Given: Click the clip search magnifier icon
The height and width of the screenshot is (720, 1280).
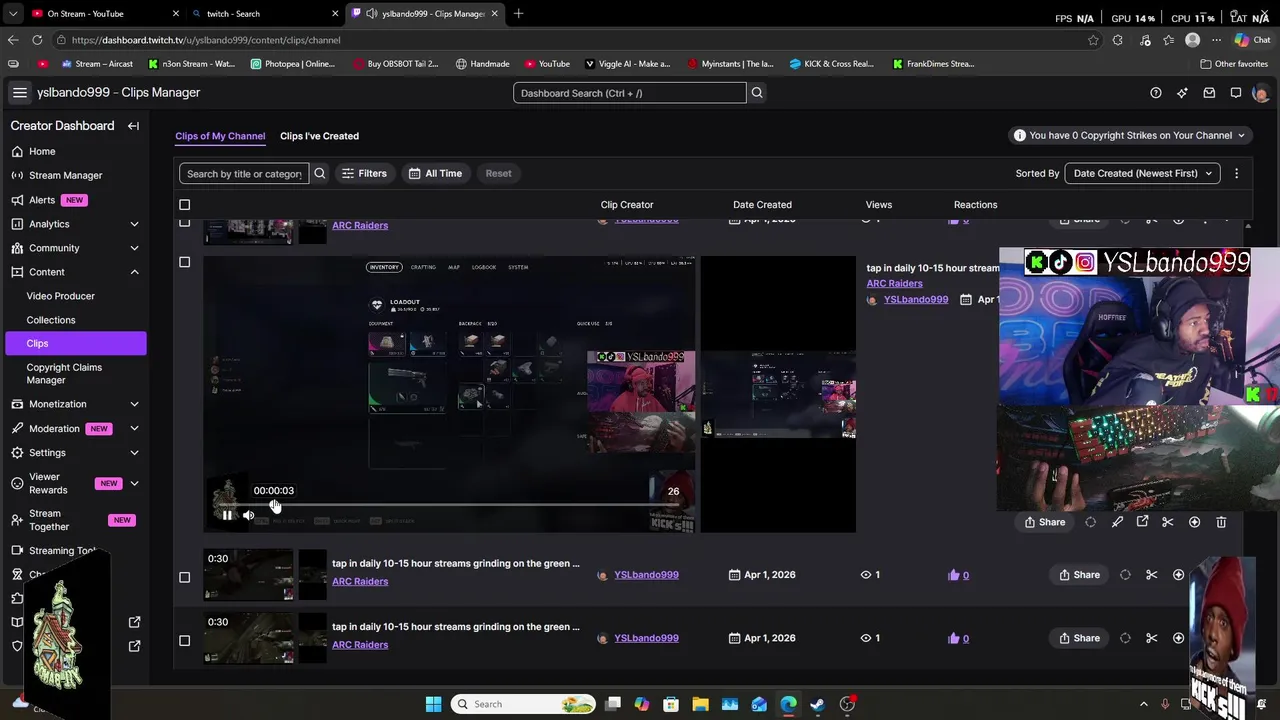Looking at the screenshot, I should [x=320, y=173].
